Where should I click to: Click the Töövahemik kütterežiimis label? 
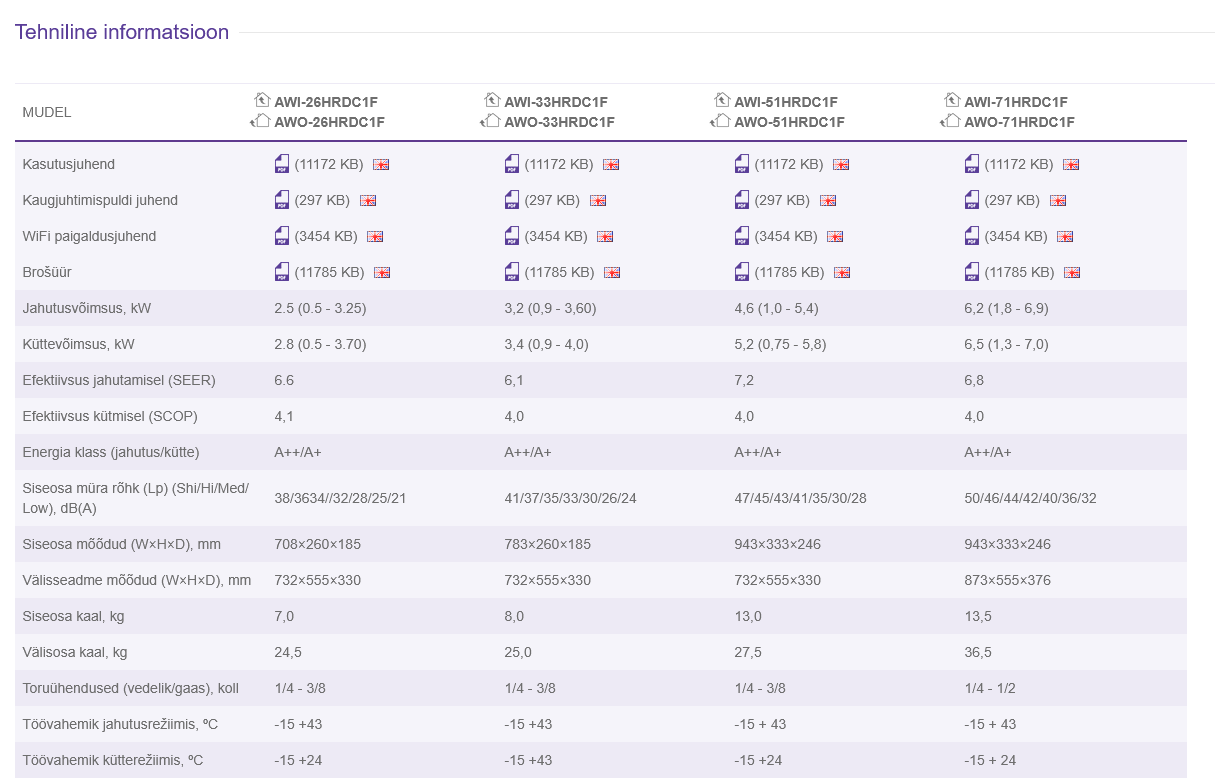tap(113, 760)
